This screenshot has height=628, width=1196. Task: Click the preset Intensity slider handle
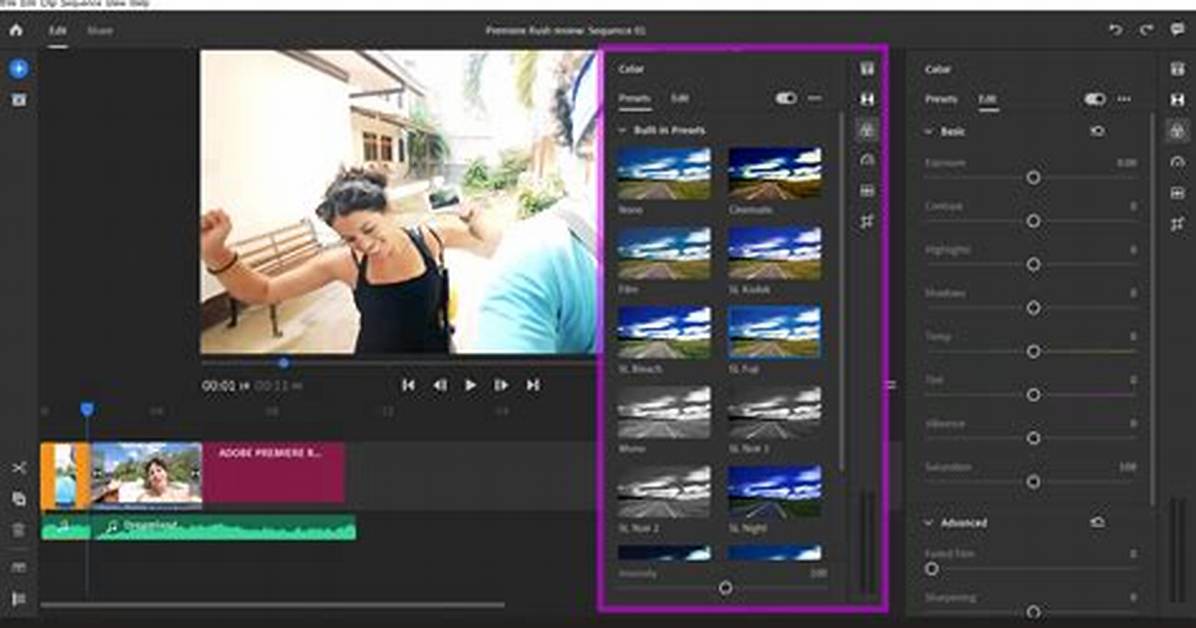tap(725, 588)
